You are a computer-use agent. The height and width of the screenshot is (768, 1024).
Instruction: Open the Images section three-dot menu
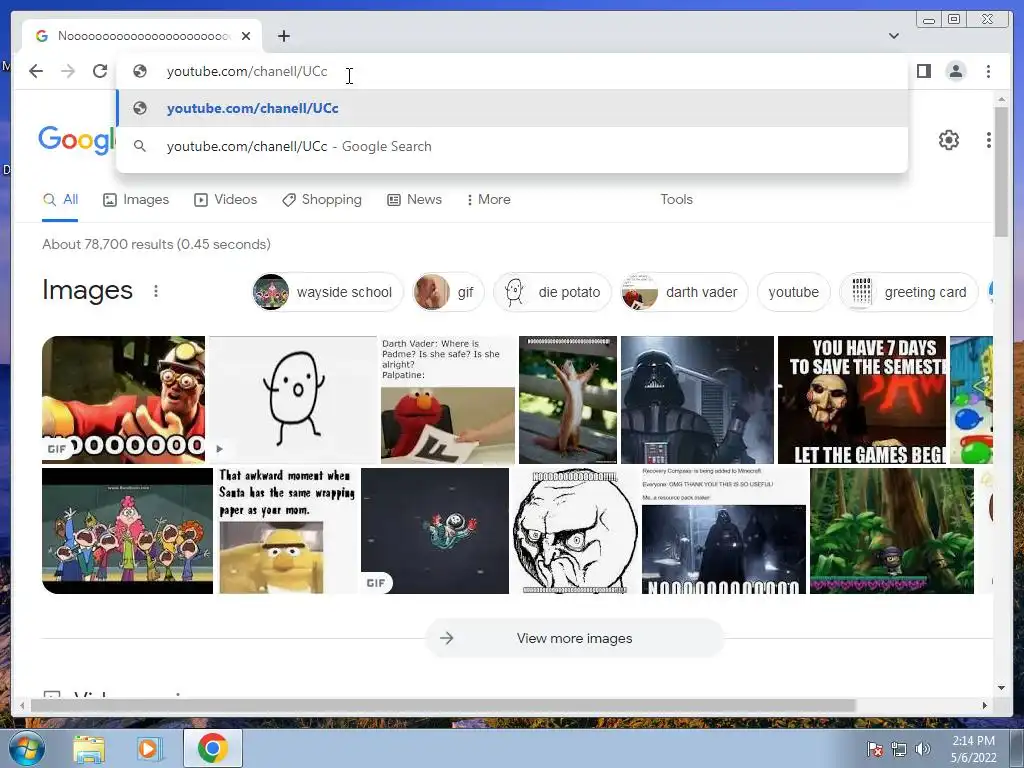click(155, 291)
